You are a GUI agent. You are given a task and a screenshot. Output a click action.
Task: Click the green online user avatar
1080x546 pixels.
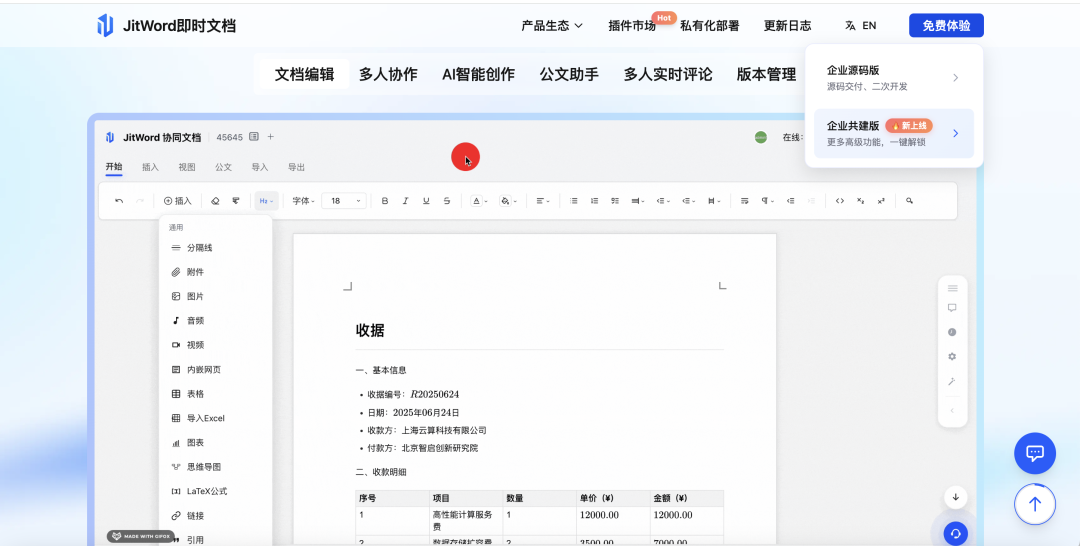tap(760, 137)
